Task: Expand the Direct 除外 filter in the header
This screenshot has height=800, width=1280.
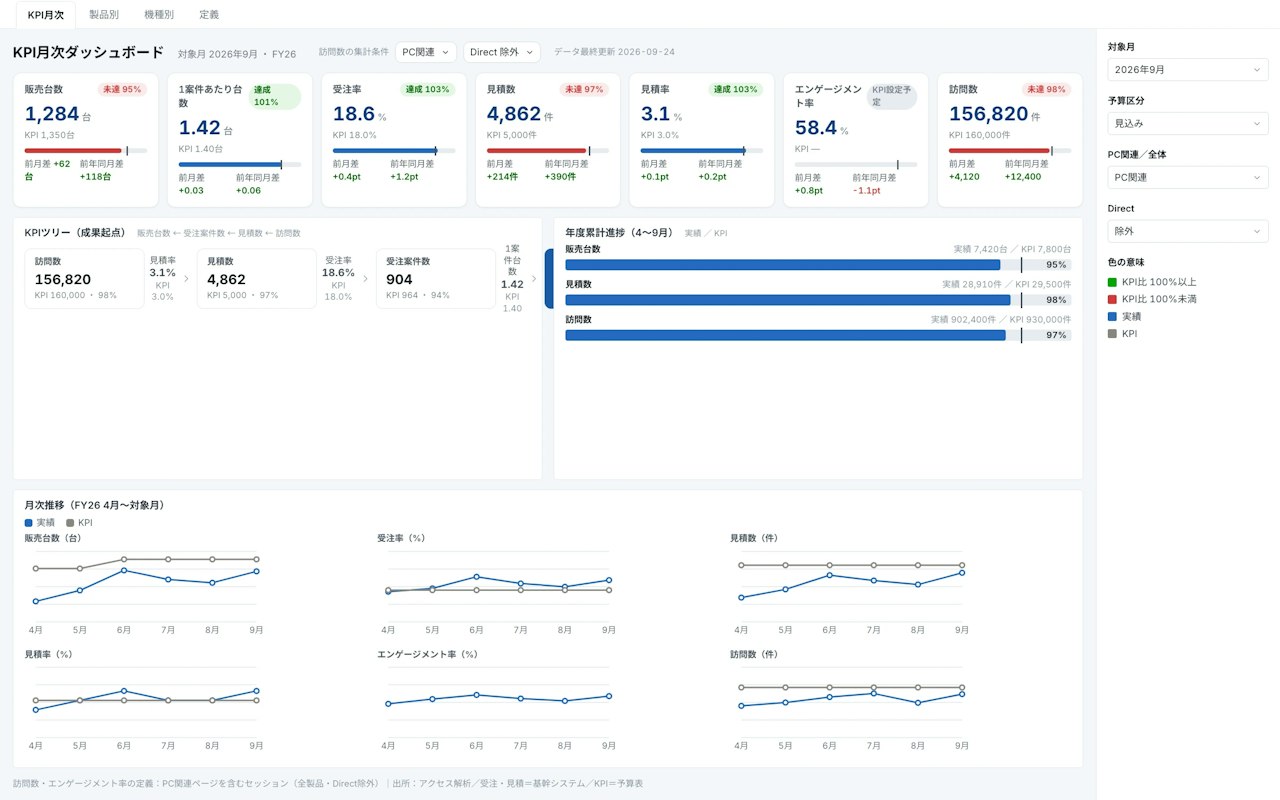Action: [x=501, y=52]
